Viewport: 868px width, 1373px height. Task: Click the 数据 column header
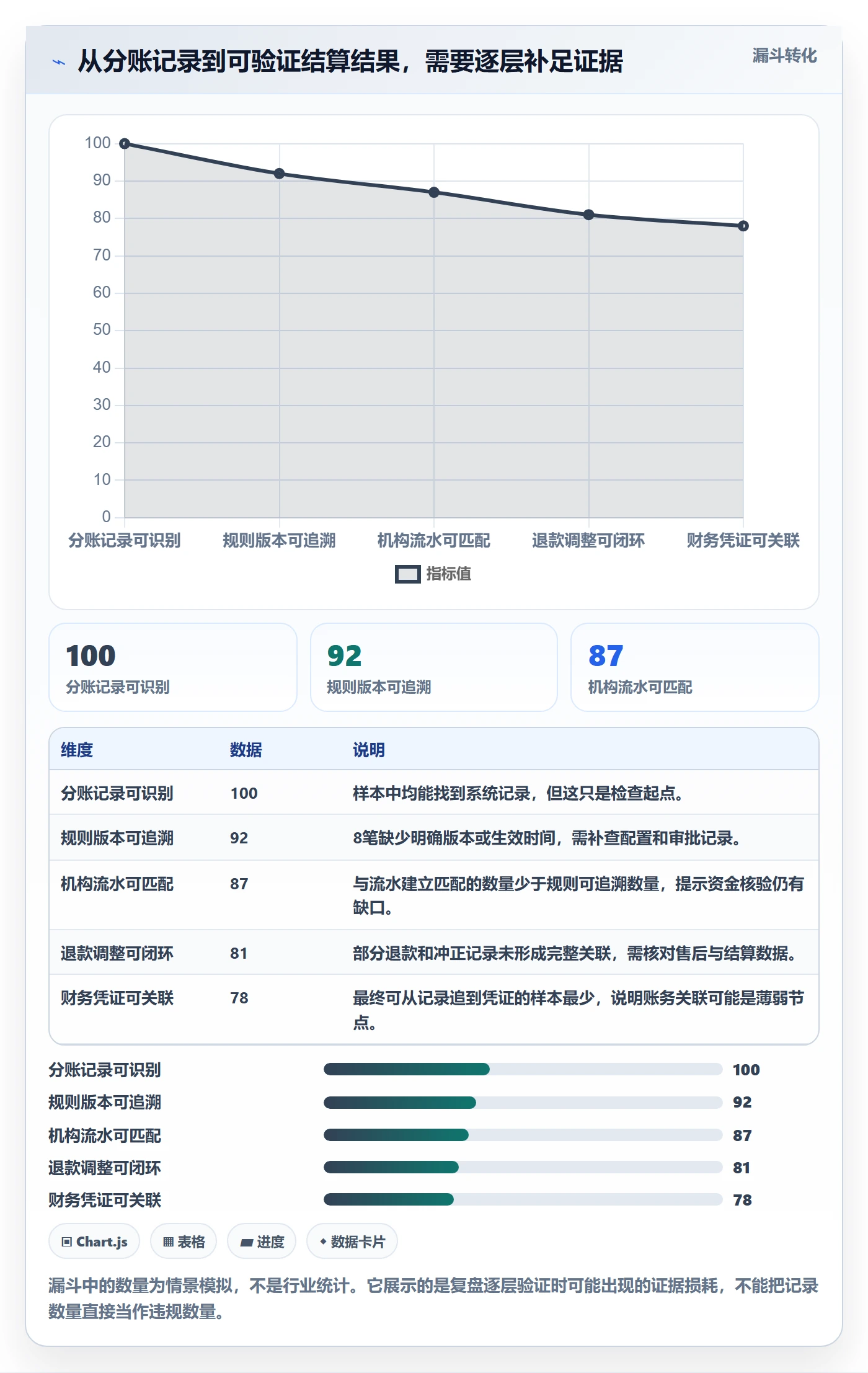[x=246, y=750]
